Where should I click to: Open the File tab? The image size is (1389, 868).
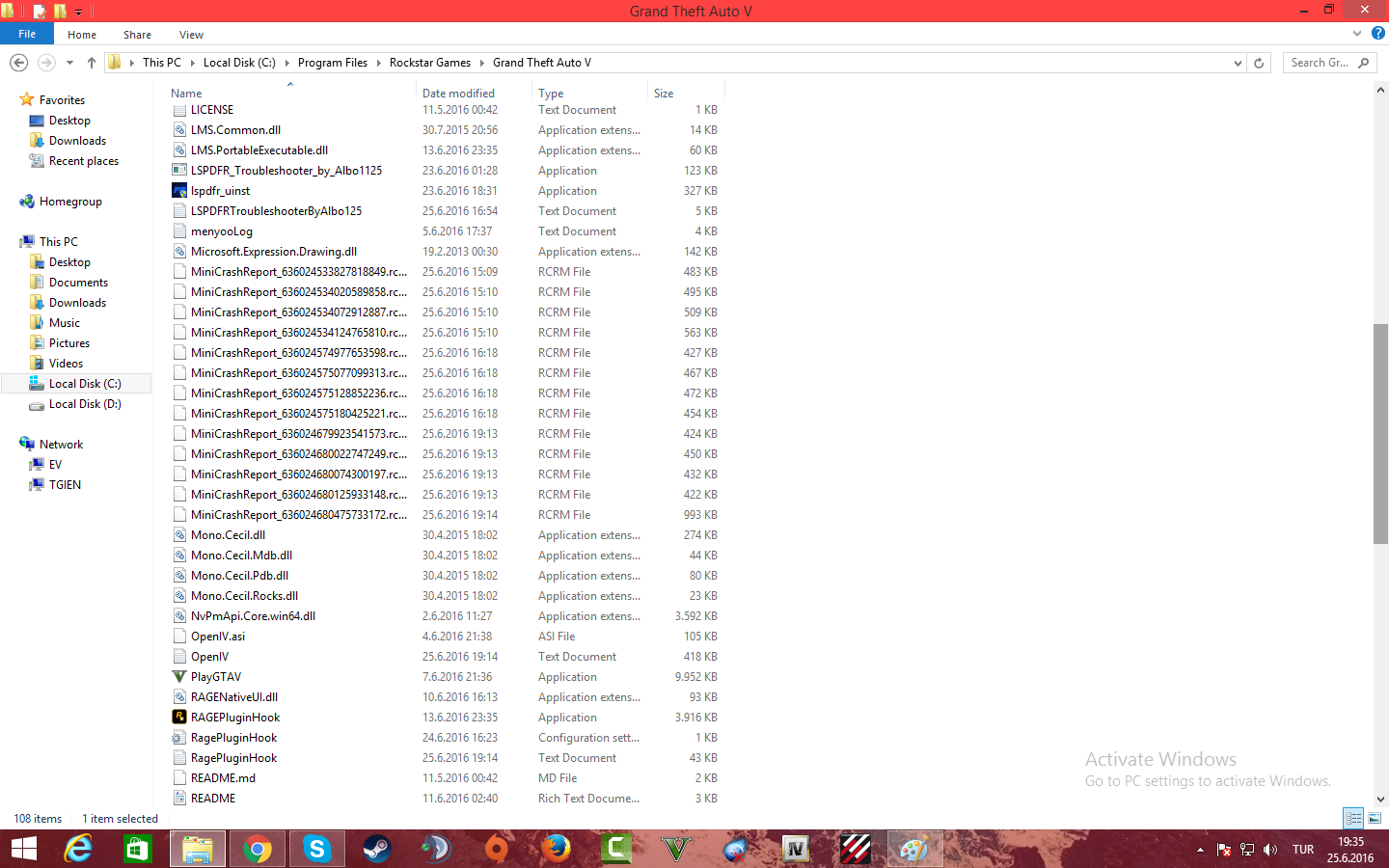27,34
